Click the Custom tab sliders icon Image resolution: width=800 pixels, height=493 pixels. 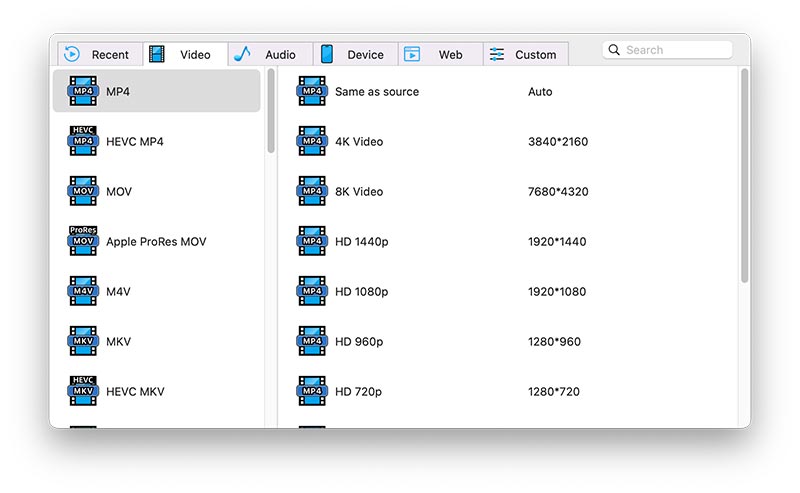[x=497, y=54]
